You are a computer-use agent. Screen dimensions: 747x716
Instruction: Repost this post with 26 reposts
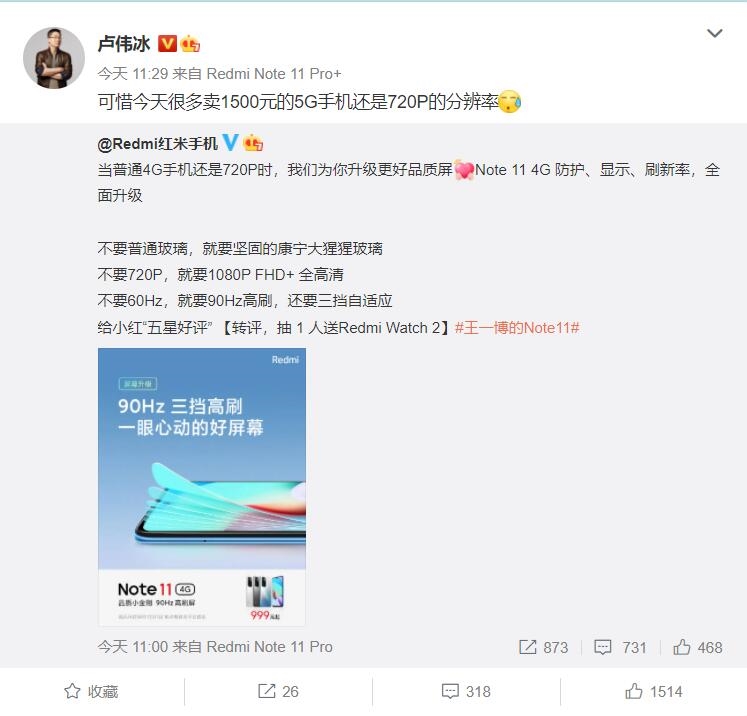[x=278, y=691]
